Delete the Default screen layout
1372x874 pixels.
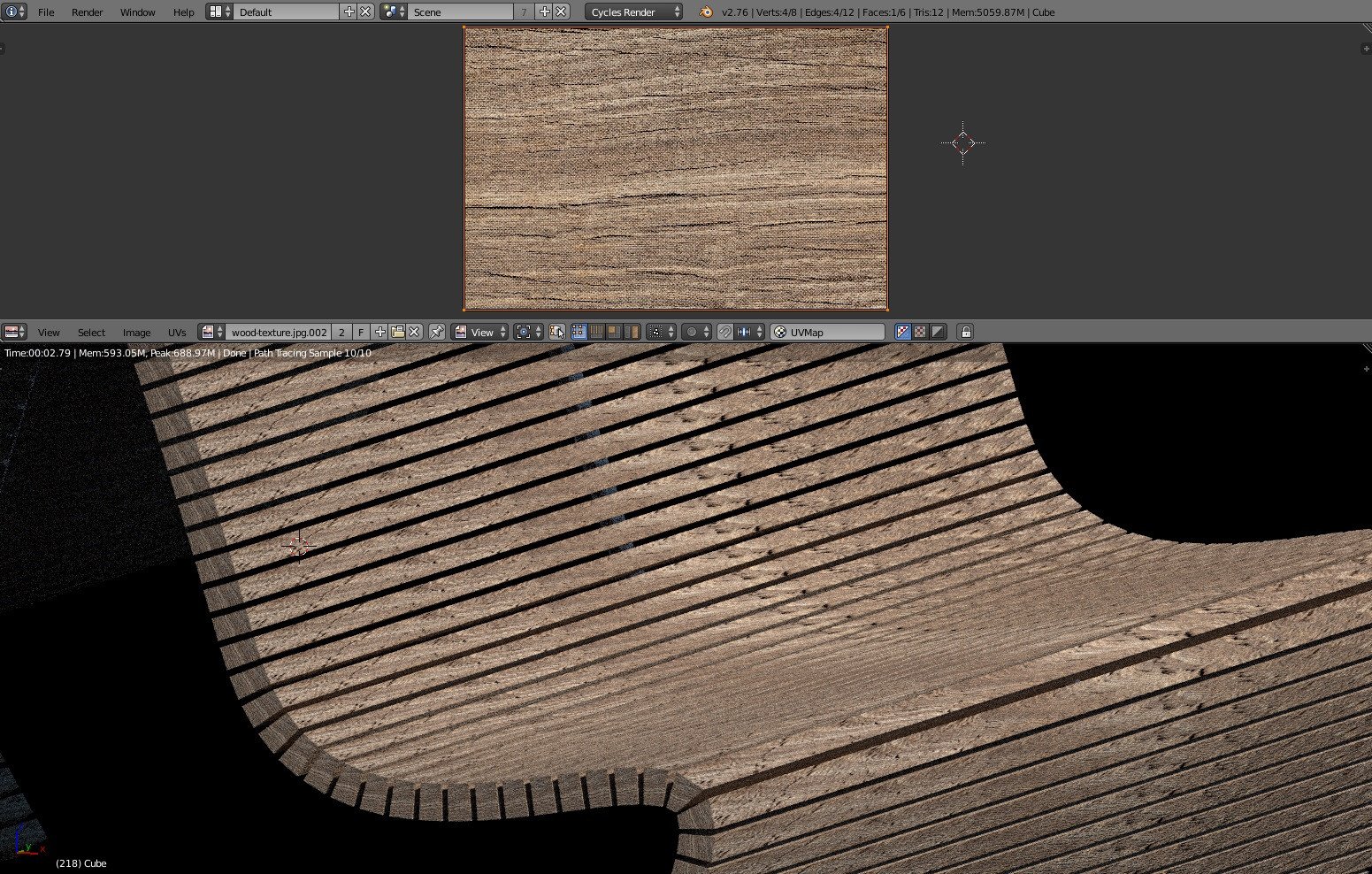coord(365,11)
